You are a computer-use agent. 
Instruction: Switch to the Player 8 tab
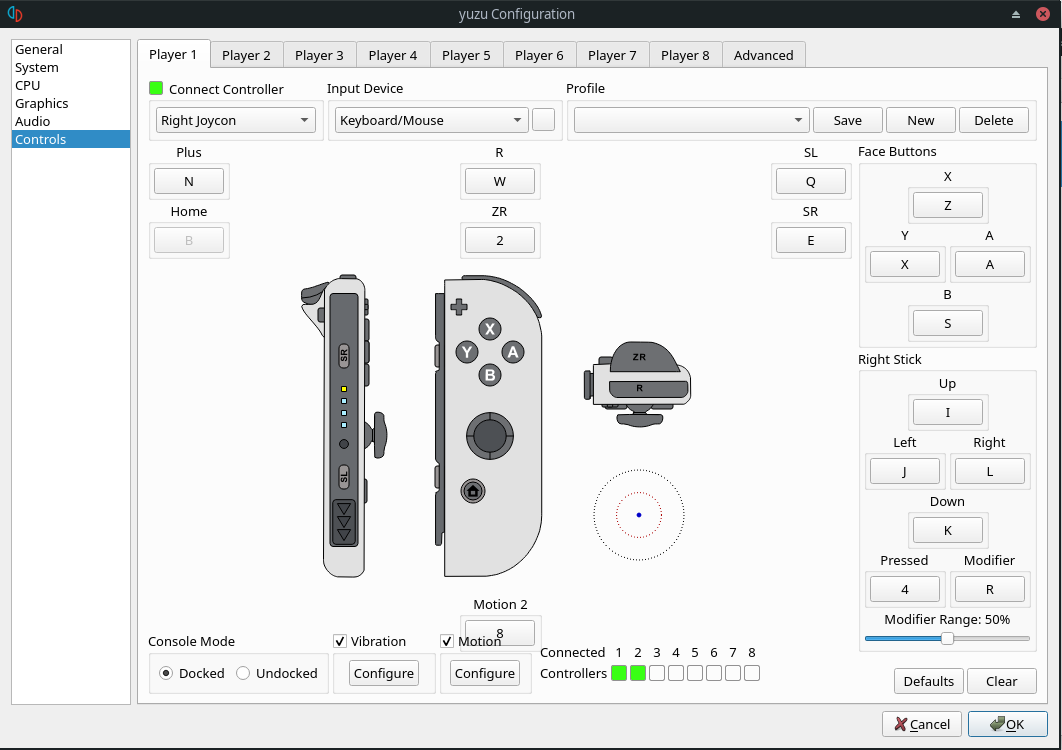[685, 56]
